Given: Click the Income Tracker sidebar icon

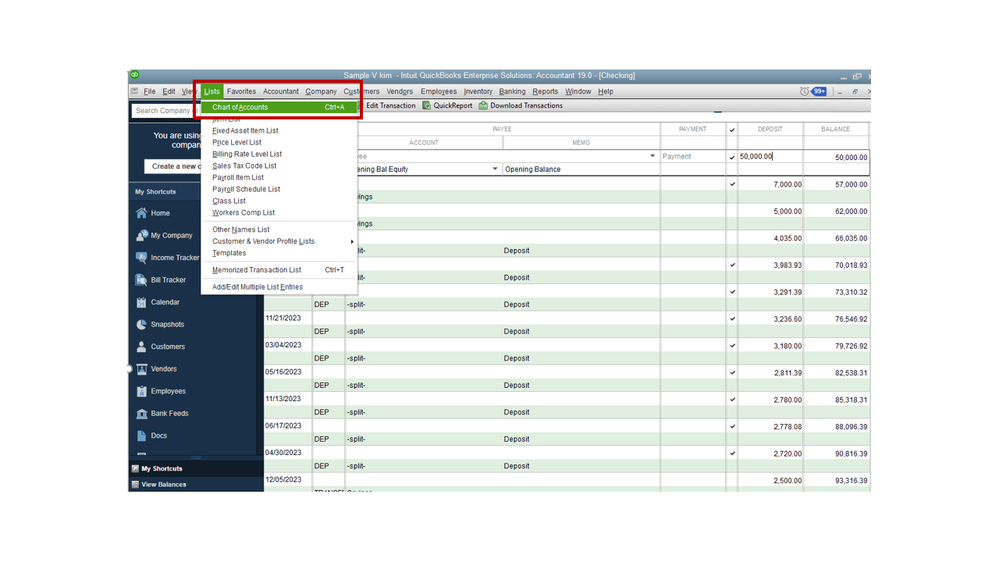Looking at the screenshot, I should (x=141, y=258).
